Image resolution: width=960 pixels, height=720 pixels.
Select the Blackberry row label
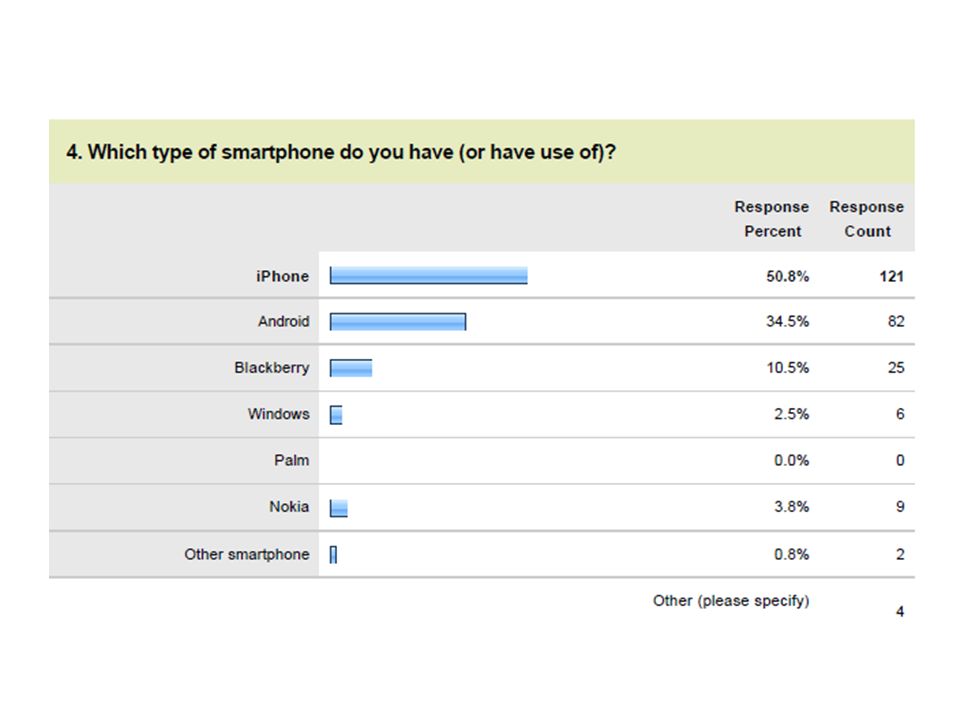click(272, 367)
